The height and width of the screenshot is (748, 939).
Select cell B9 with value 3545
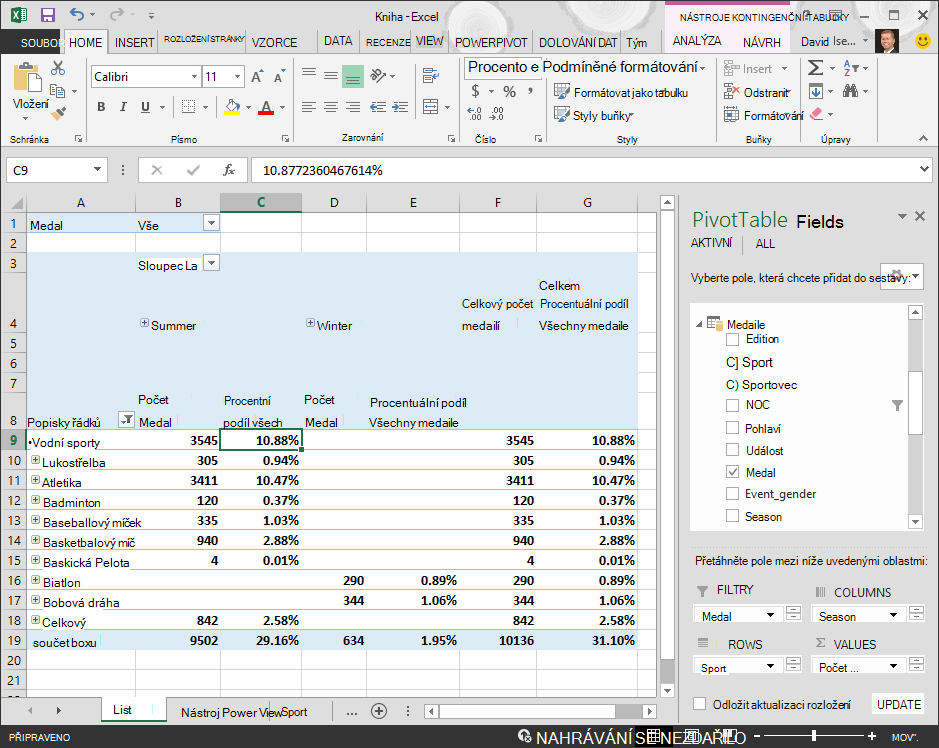click(x=178, y=440)
